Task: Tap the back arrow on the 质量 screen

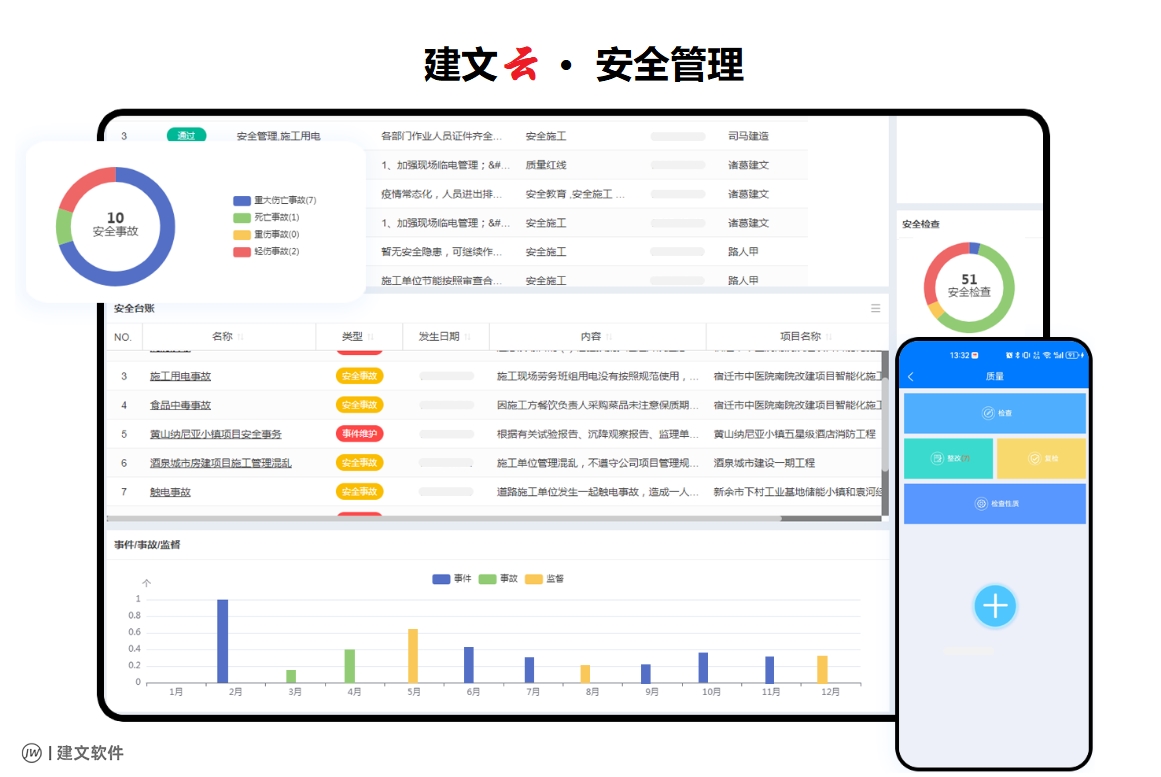Action: pyautogui.click(x=912, y=377)
